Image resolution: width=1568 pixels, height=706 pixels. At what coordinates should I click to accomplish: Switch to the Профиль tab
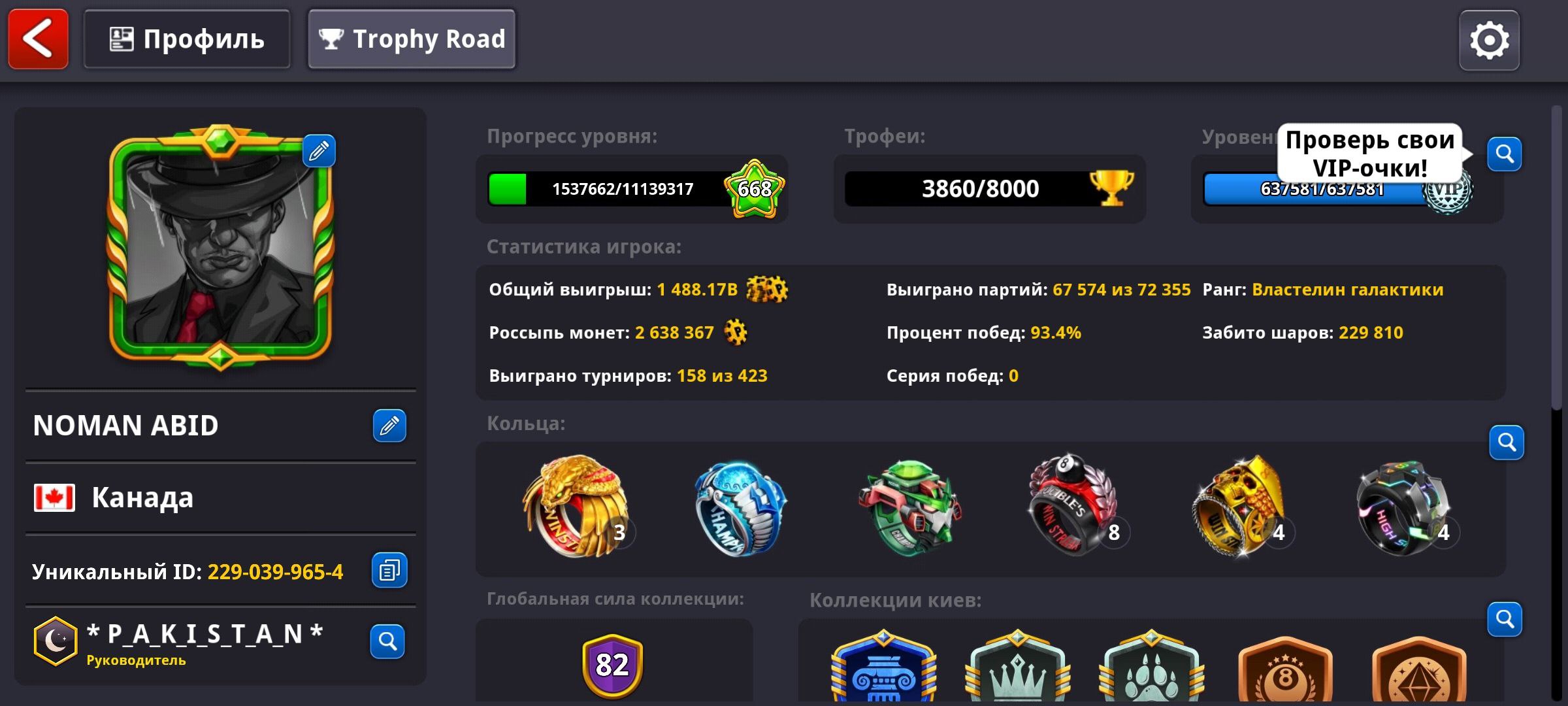click(x=187, y=39)
